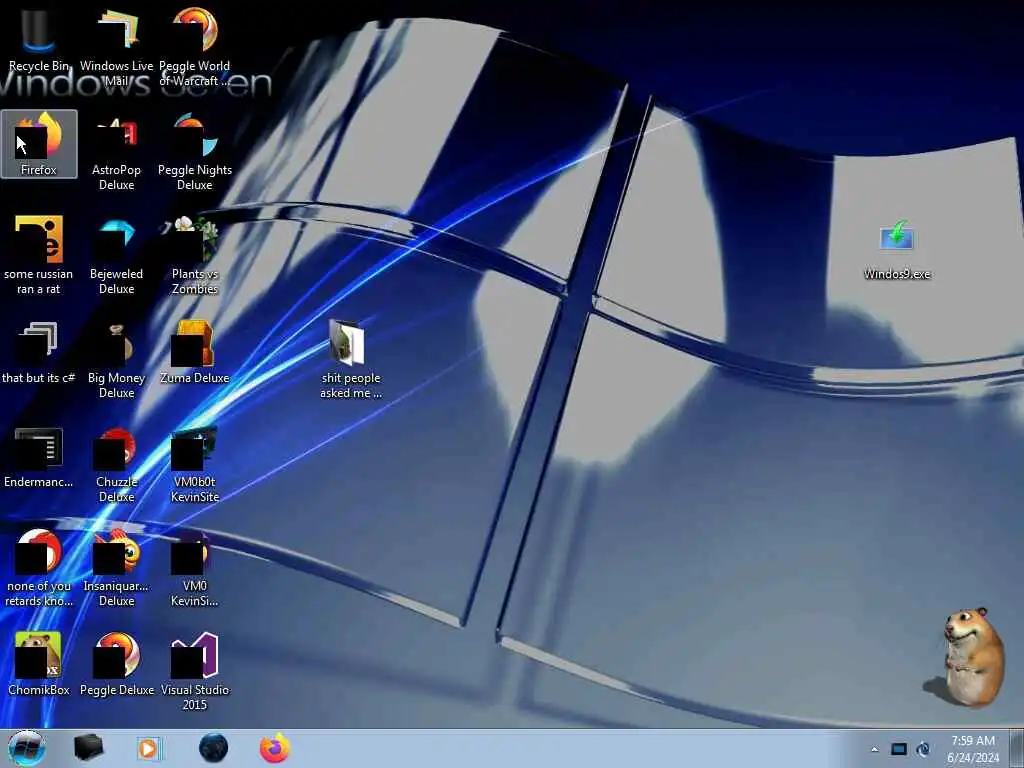Select the Visual Studio 2015 icon
The width and height of the screenshot is (1024, 768).
[x=195, y=671]
